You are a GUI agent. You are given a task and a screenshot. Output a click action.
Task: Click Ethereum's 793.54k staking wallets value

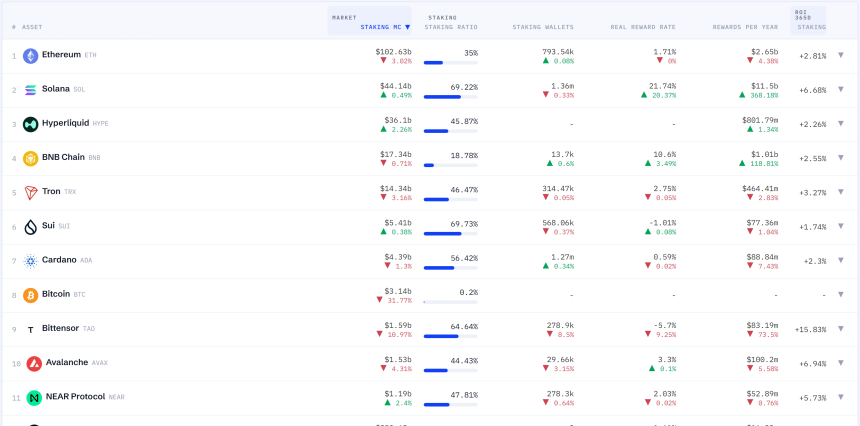[x=558, y=52]
